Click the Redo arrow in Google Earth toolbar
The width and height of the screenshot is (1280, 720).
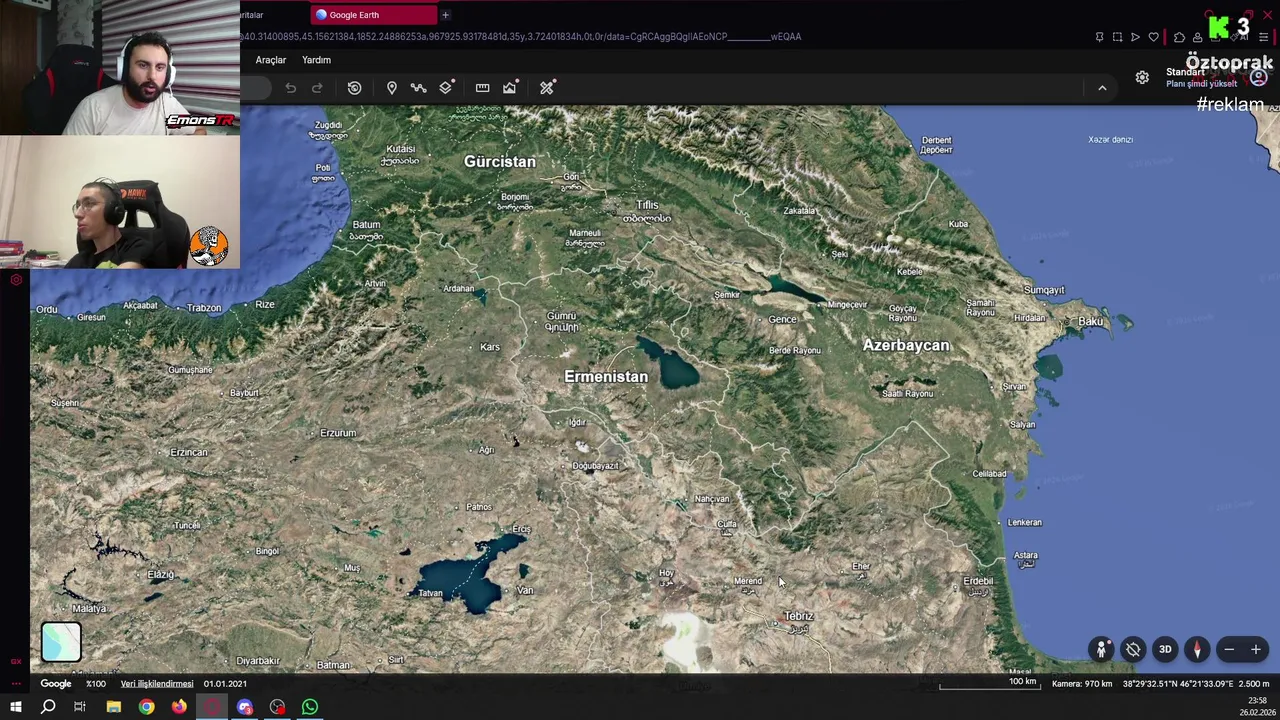click(x=317, y=88)
